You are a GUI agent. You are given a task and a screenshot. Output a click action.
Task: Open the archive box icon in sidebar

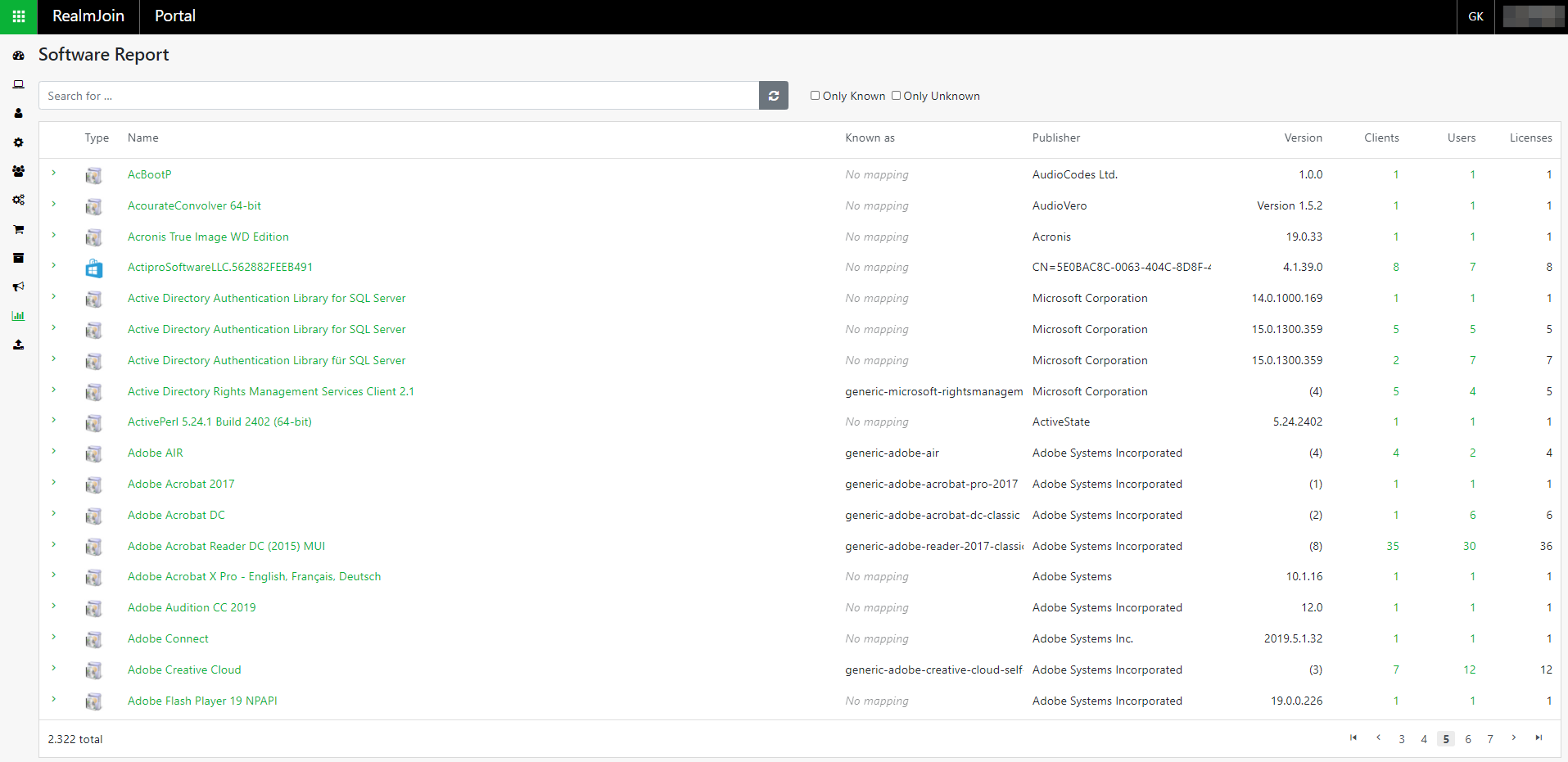click(x=18, y=258)
